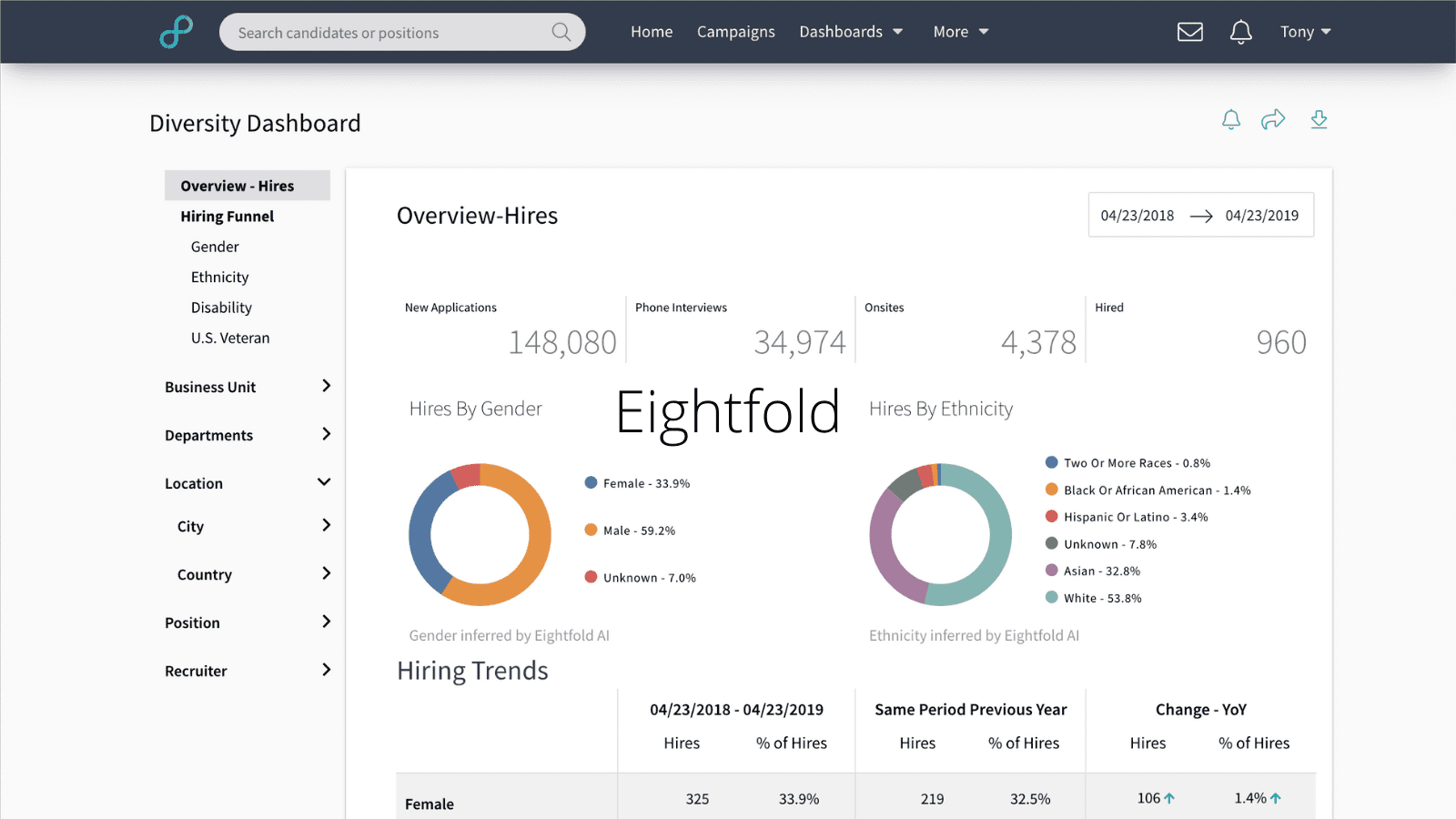Click the Female legend color dot
This screenshot has width=1456, height=819.
click(x=591, y=482)
